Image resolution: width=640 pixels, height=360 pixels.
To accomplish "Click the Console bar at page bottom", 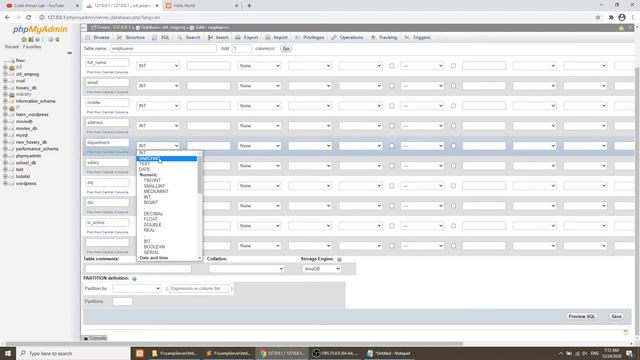I will click(x=95, y=338).
